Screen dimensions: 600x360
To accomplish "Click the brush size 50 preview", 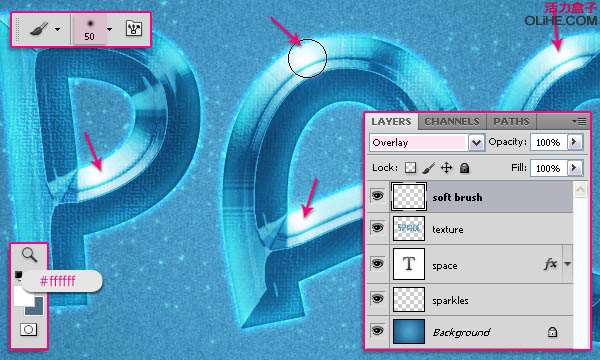I will (90, 29).
